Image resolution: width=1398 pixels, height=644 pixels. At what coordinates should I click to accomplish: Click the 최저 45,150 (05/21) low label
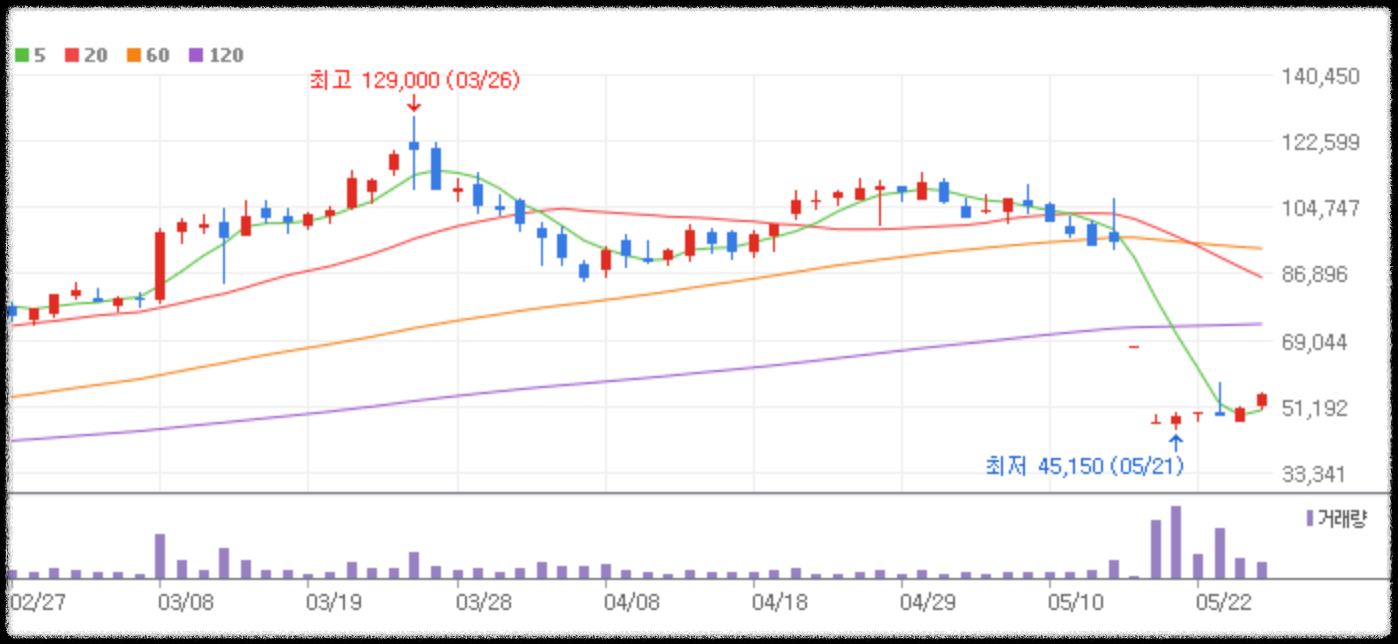tap(1085, 465)
